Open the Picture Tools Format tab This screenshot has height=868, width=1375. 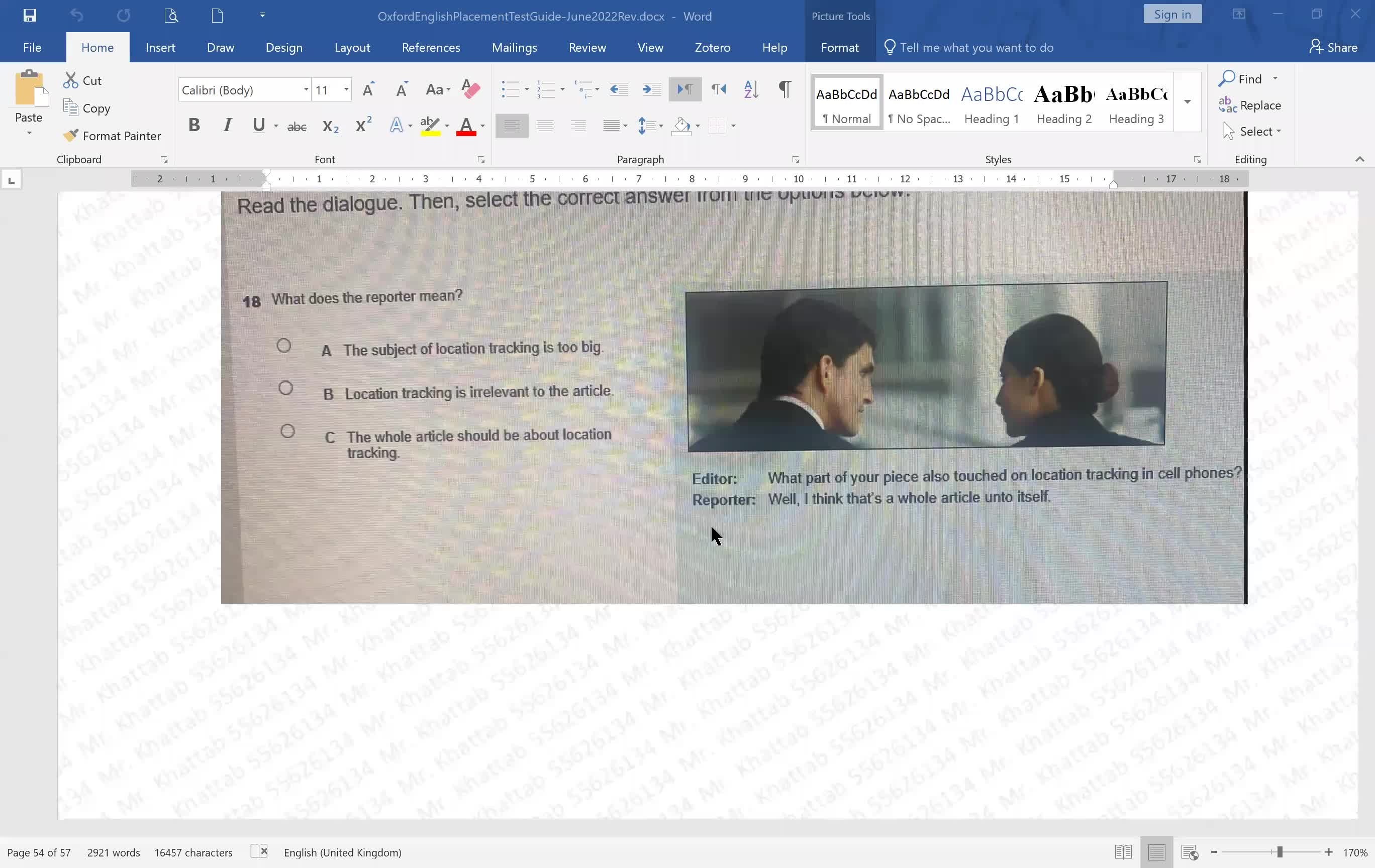pos(839,47)
